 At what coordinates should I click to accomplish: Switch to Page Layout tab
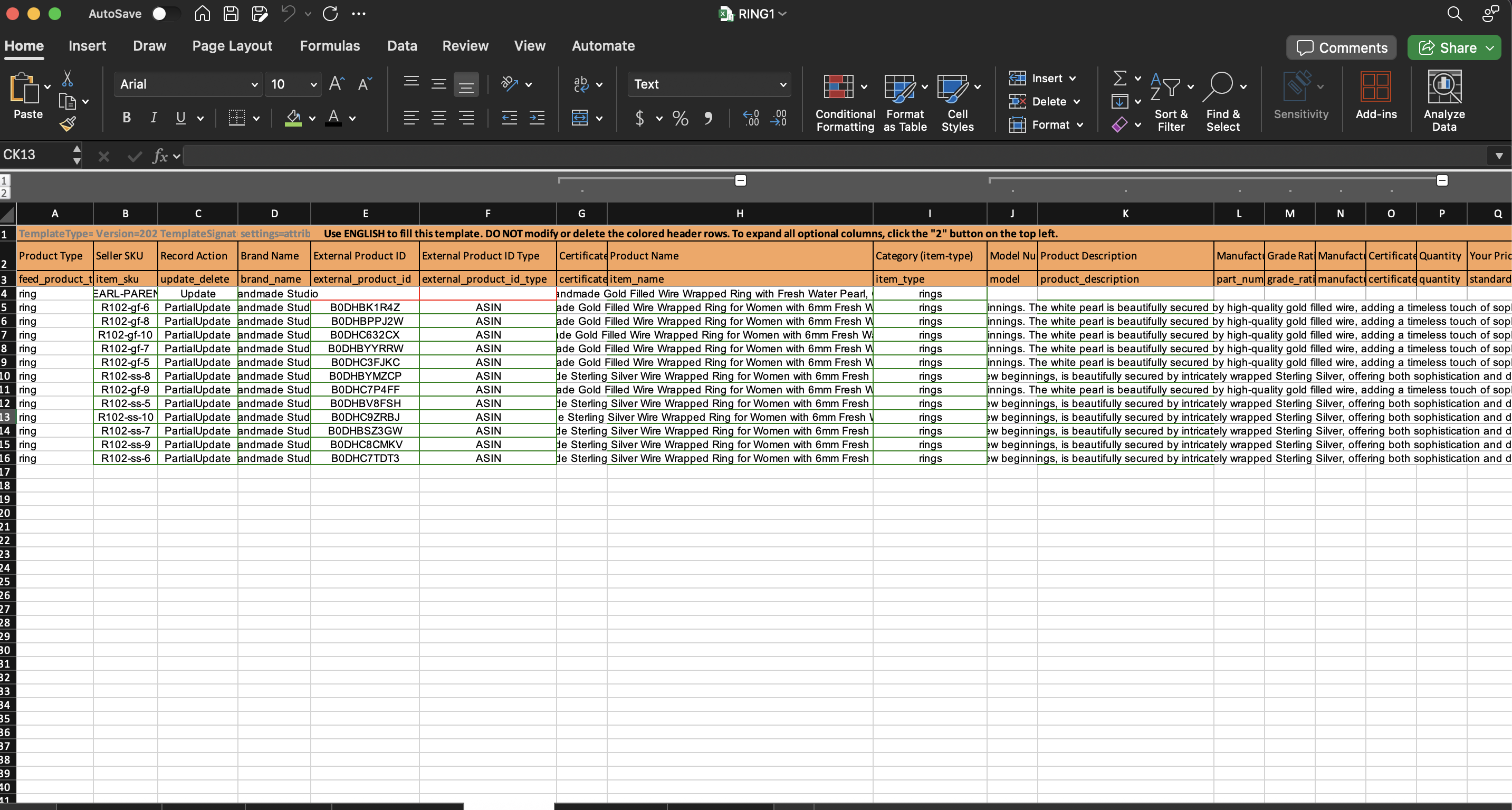[232, 46]
